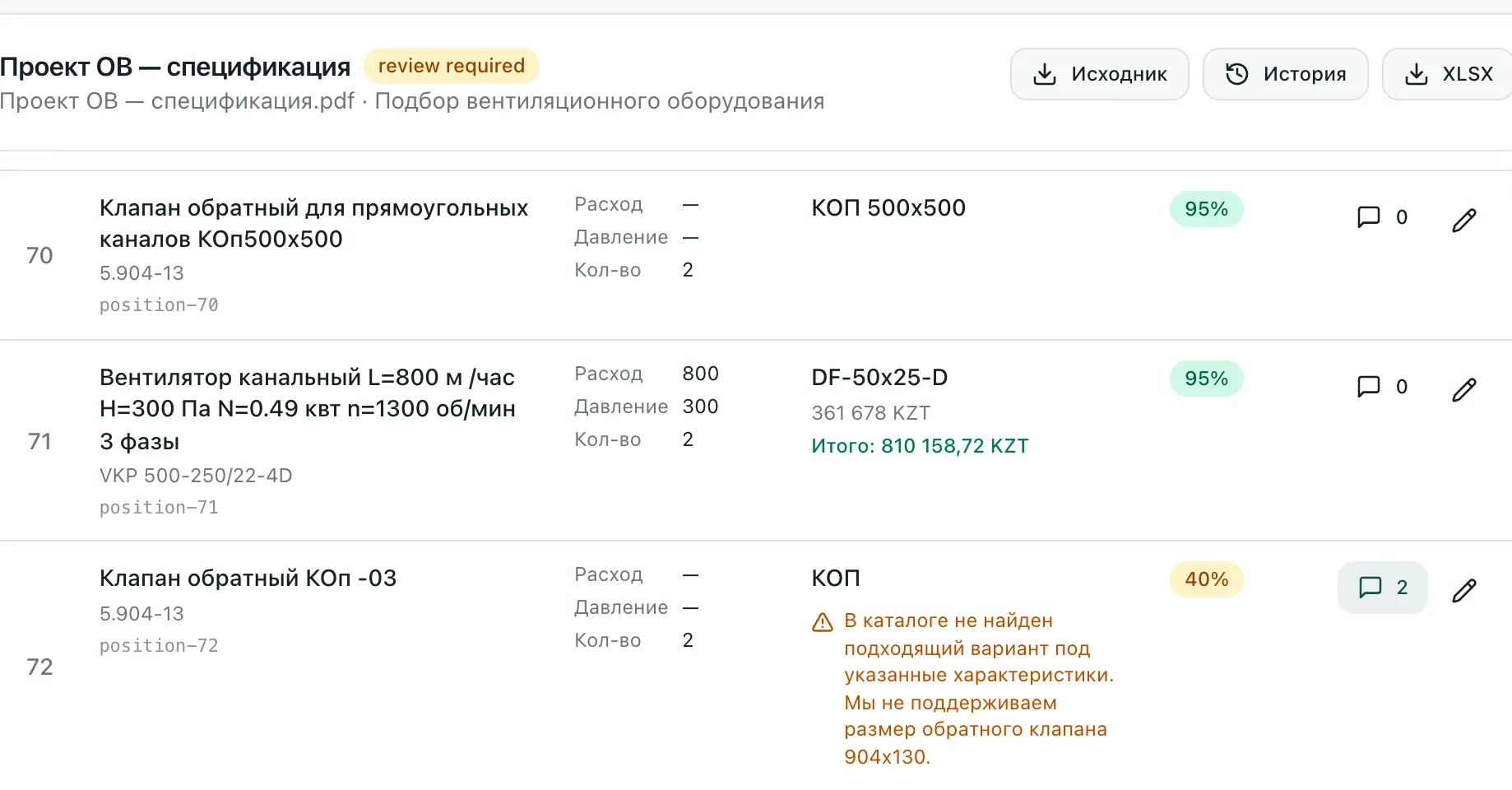Select the matched product КОП 500x500
The width and height of the screenshot is (1512, 790).
tap(888, 207)
